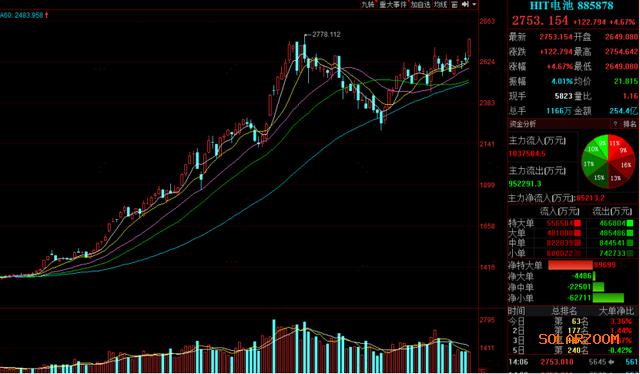Click the red-green capital flow pie chart

[608, 161]
